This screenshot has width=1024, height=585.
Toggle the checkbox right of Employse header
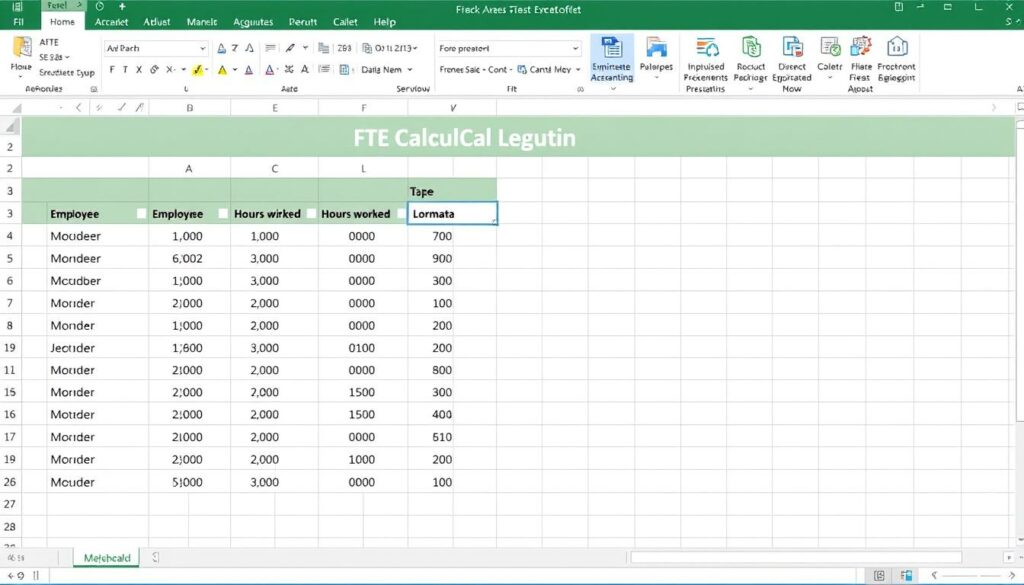pyautogui.click(x=223, y=213)
